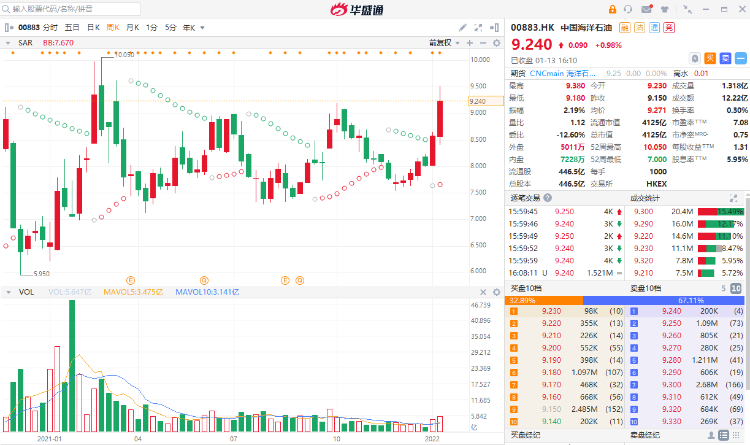Close the VOL indicator panel
Viewport: 750px width, 445px height.
(x=483, y=292)
